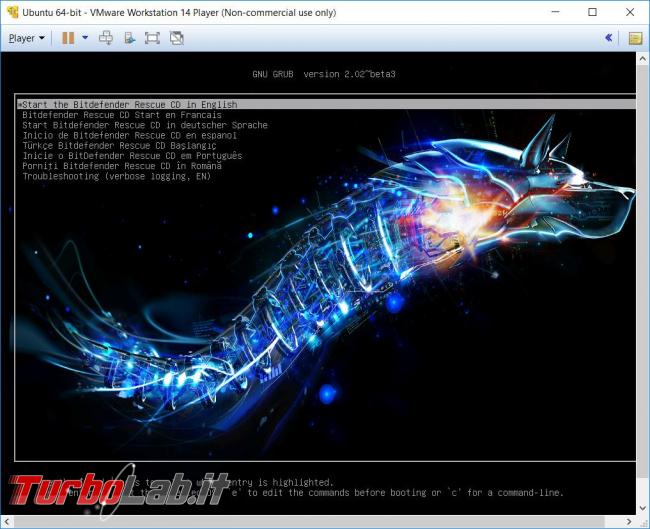
Task: Click the vertical scrollbar up arrow
Action: click(643, 59)
